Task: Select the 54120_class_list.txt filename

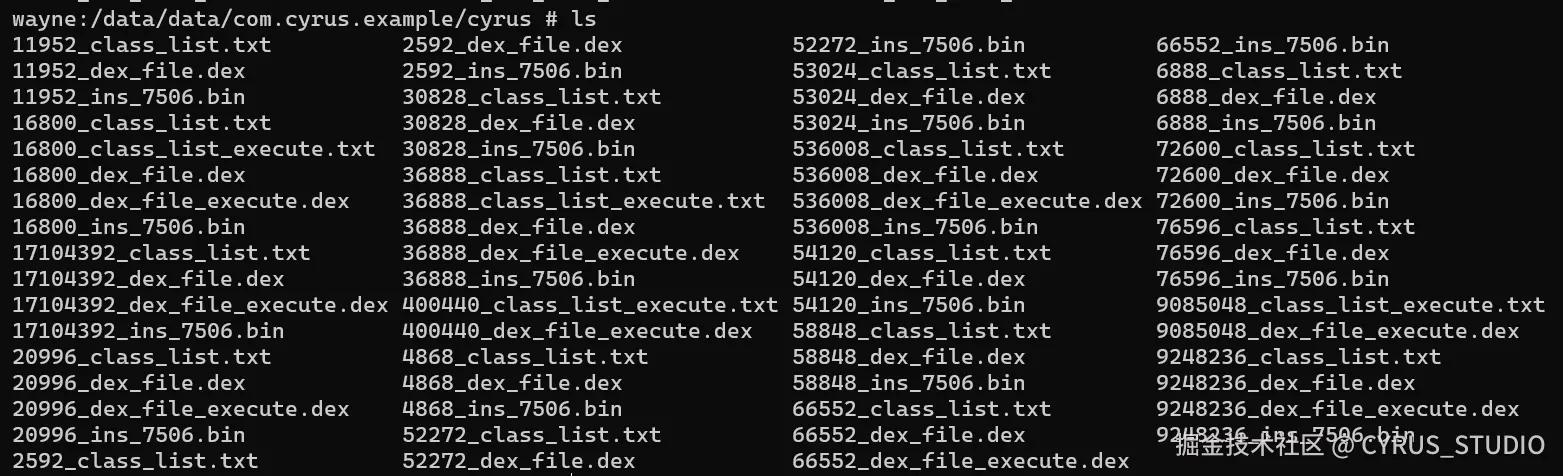Action: pyautogui.click(x=921, y=253)
